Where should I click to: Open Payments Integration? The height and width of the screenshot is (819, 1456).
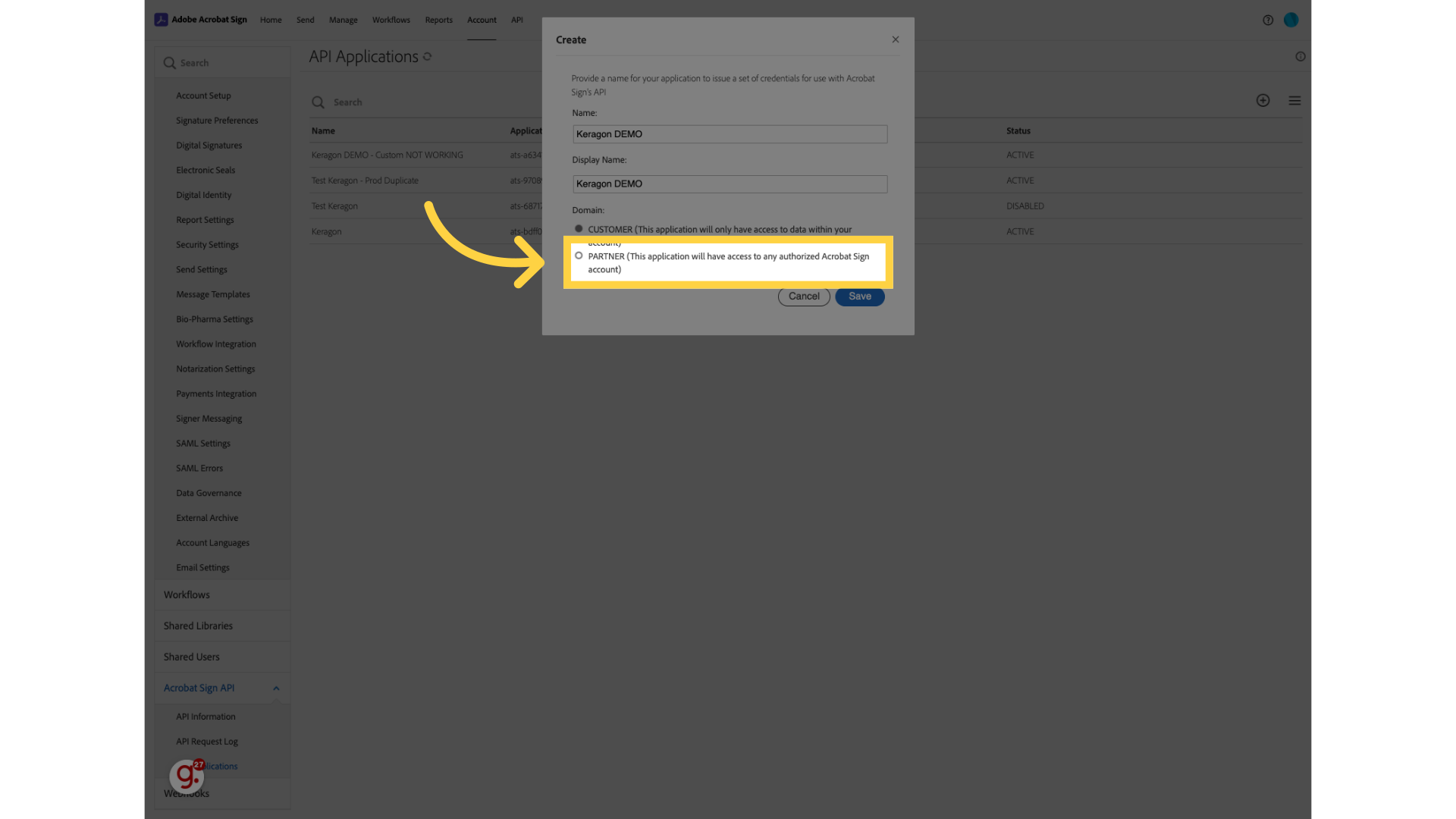[x=217, y=394]
